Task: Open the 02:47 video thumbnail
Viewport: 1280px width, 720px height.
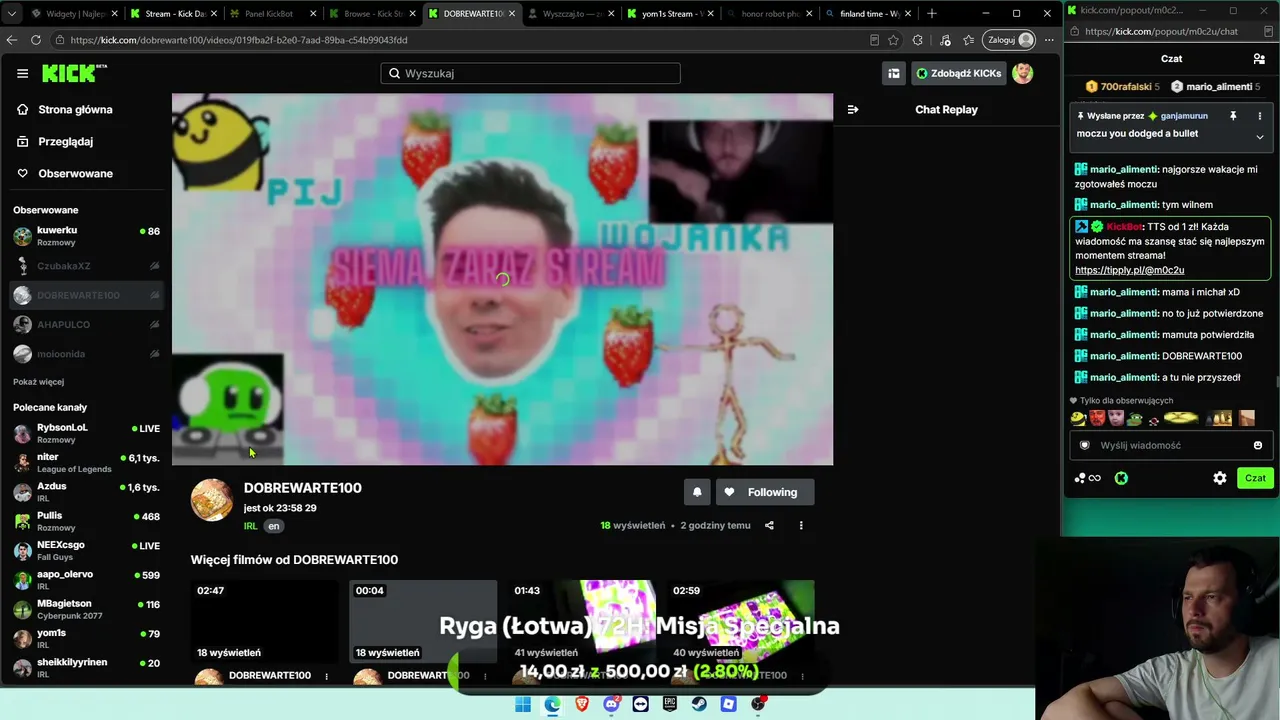Action: tap(265, 622)
